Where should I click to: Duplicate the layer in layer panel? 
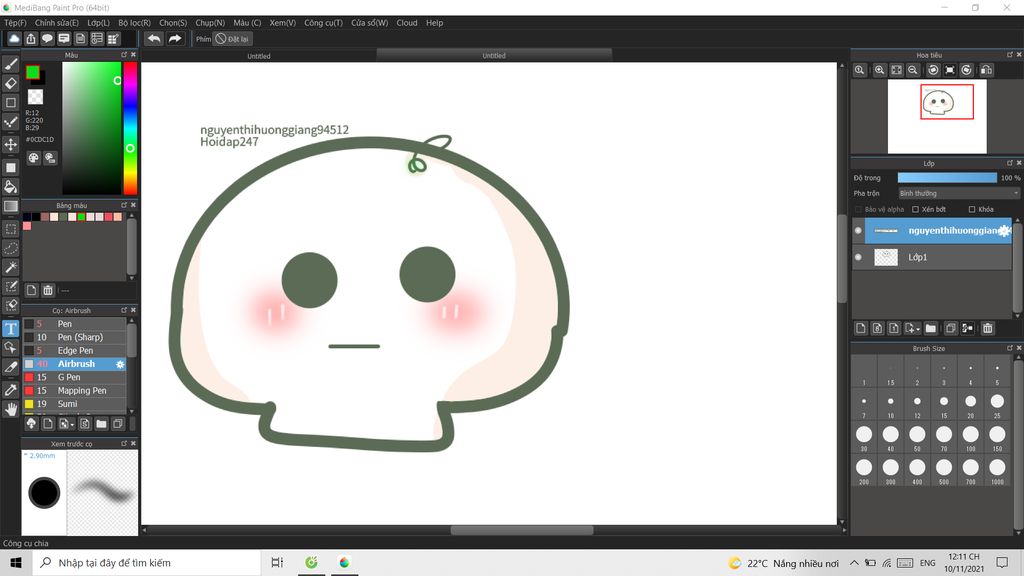(950, 328)
